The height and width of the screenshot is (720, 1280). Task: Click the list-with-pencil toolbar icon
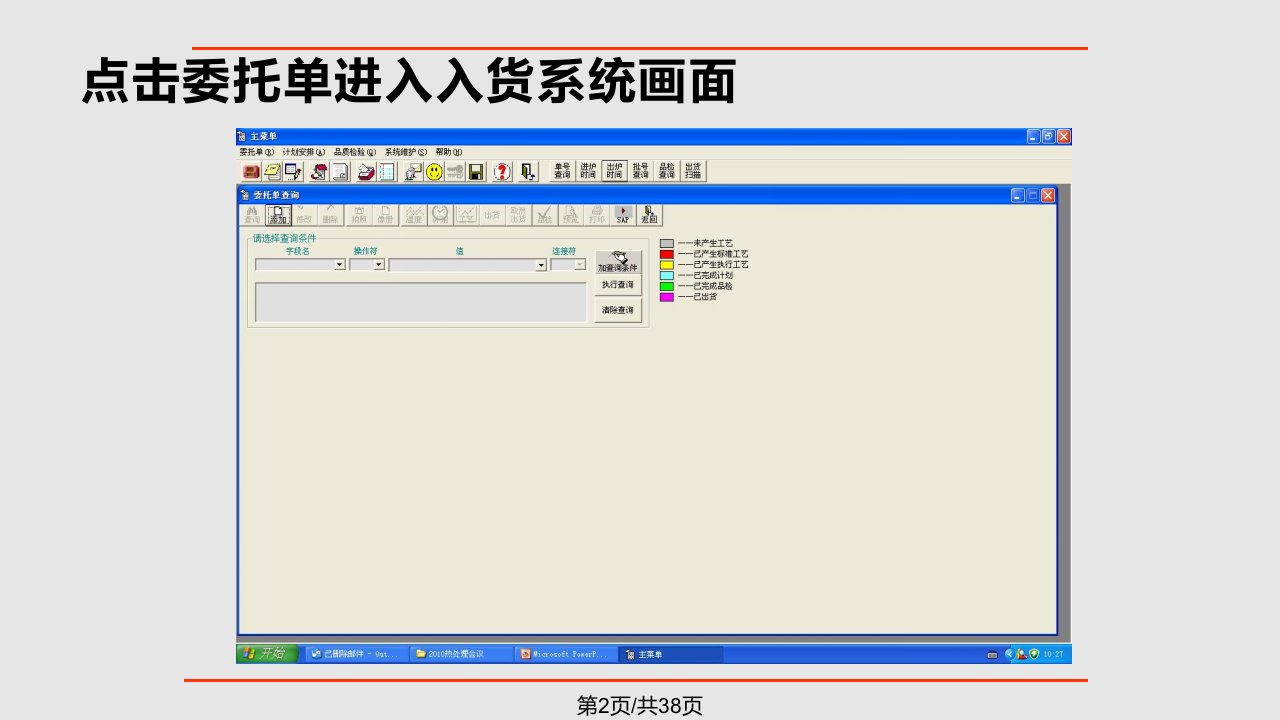pyautogui.click(x=293, y=172)
